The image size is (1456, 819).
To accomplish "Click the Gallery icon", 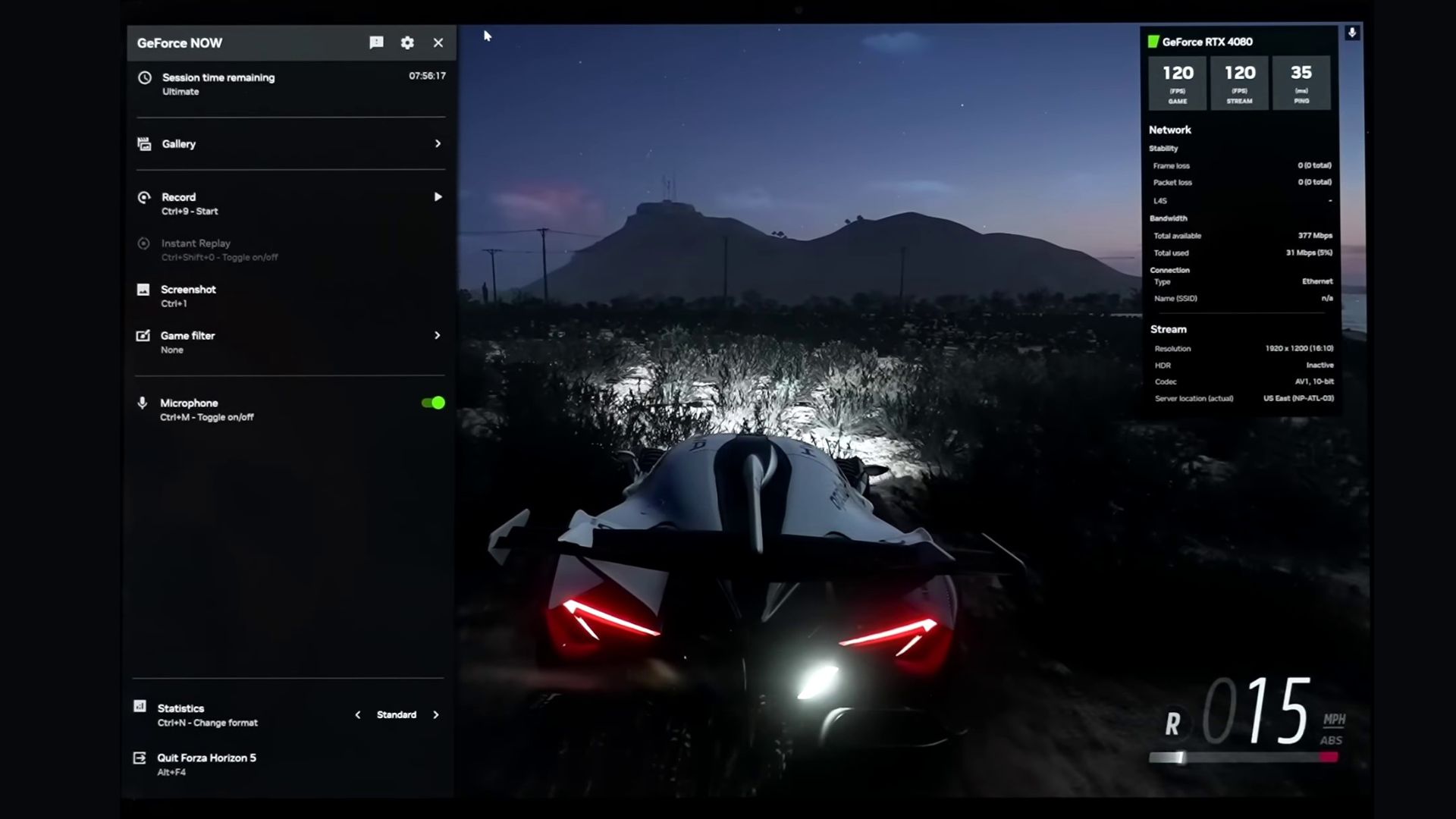I will (x=144, y=143).
